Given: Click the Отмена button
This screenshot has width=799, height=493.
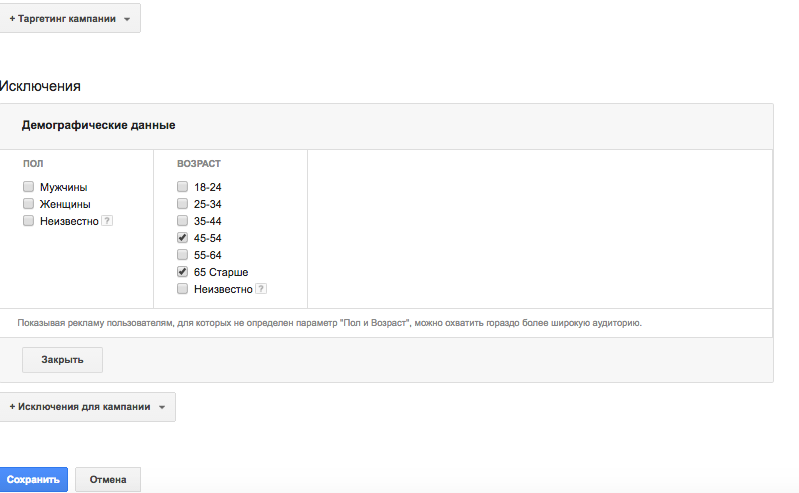Looking at the screenshot, I should click(x=108, y=480).
